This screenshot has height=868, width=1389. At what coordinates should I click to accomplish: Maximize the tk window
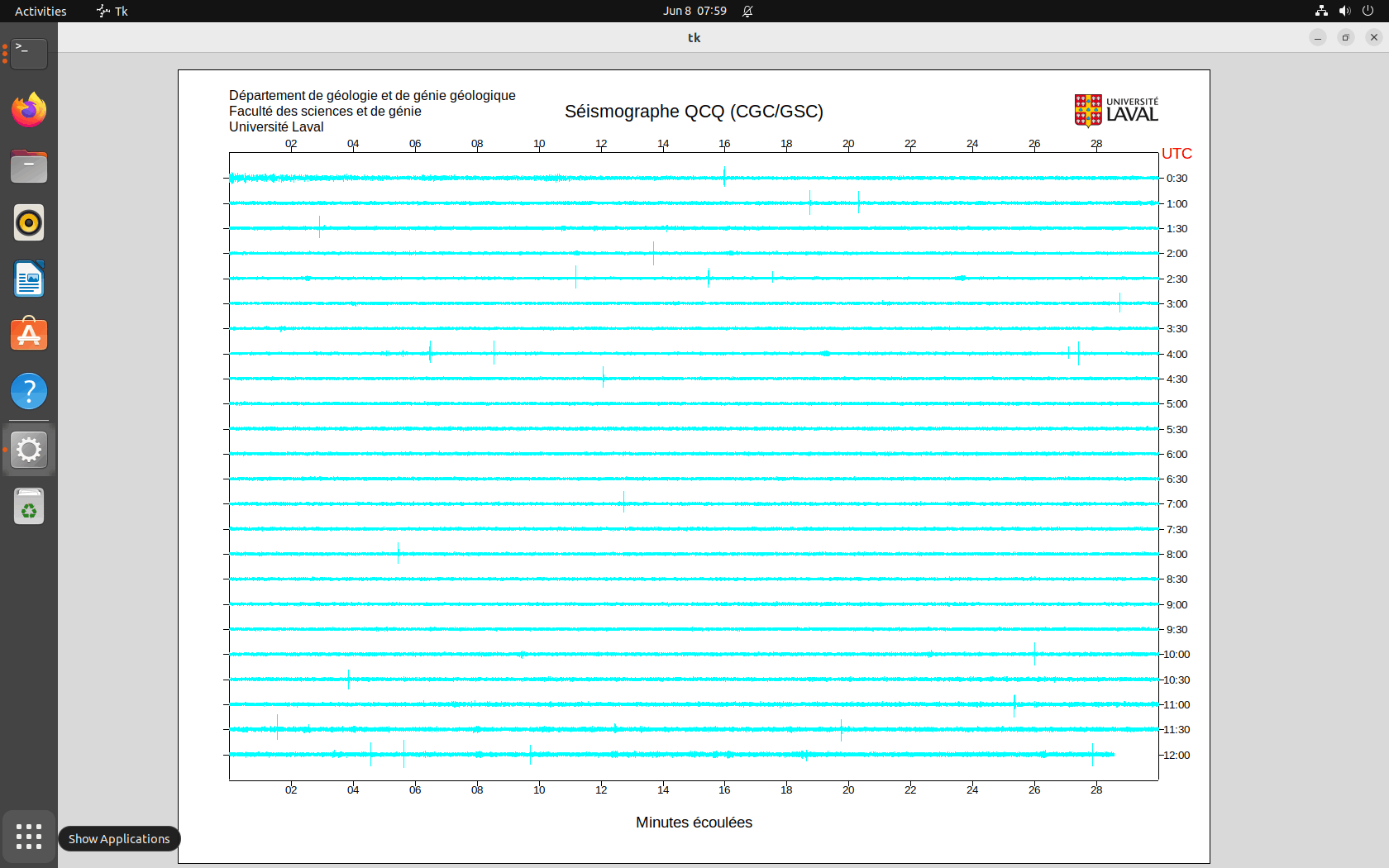click(1346, 37)
